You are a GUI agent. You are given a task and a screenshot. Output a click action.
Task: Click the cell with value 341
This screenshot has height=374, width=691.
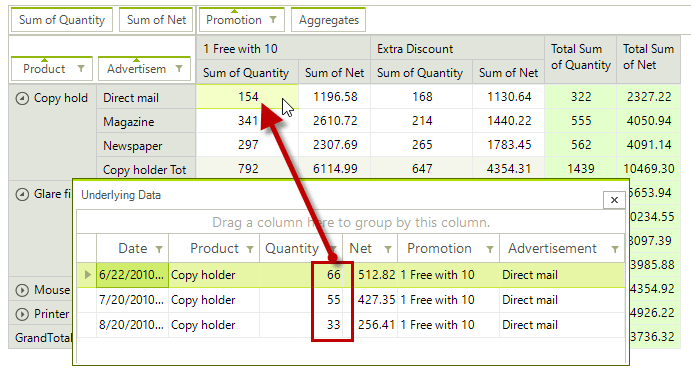(247, 121)
